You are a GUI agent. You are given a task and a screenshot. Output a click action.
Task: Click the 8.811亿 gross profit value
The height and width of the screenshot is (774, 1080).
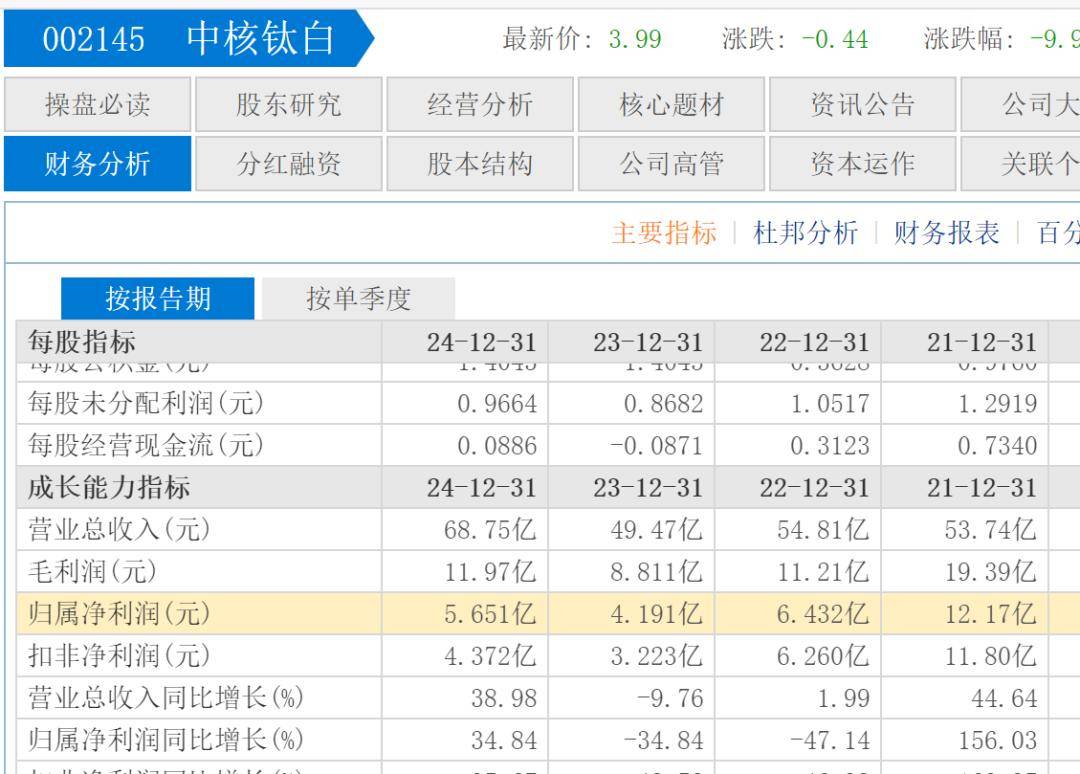[656, 572]
